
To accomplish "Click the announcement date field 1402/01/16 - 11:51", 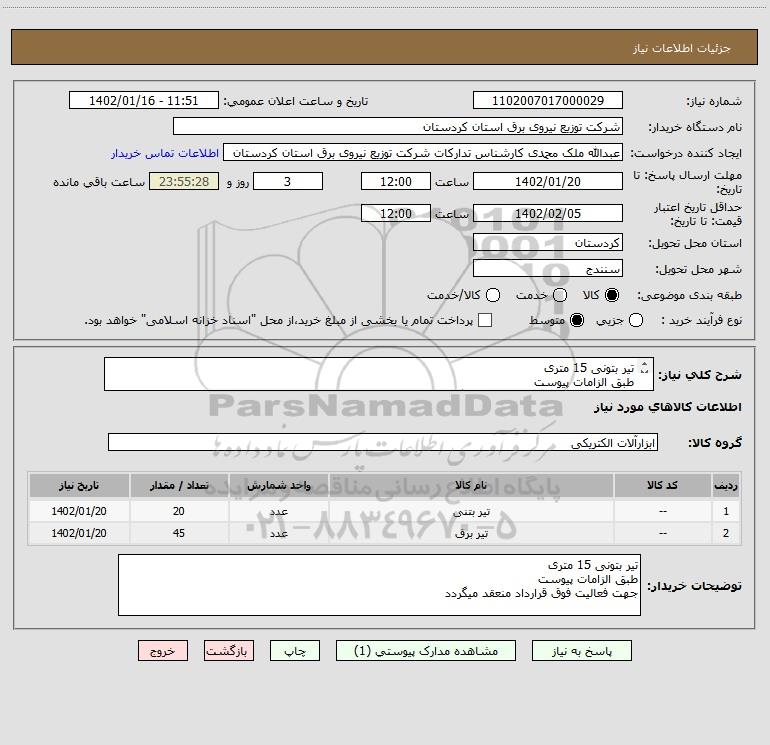I will tap(143, 100).
